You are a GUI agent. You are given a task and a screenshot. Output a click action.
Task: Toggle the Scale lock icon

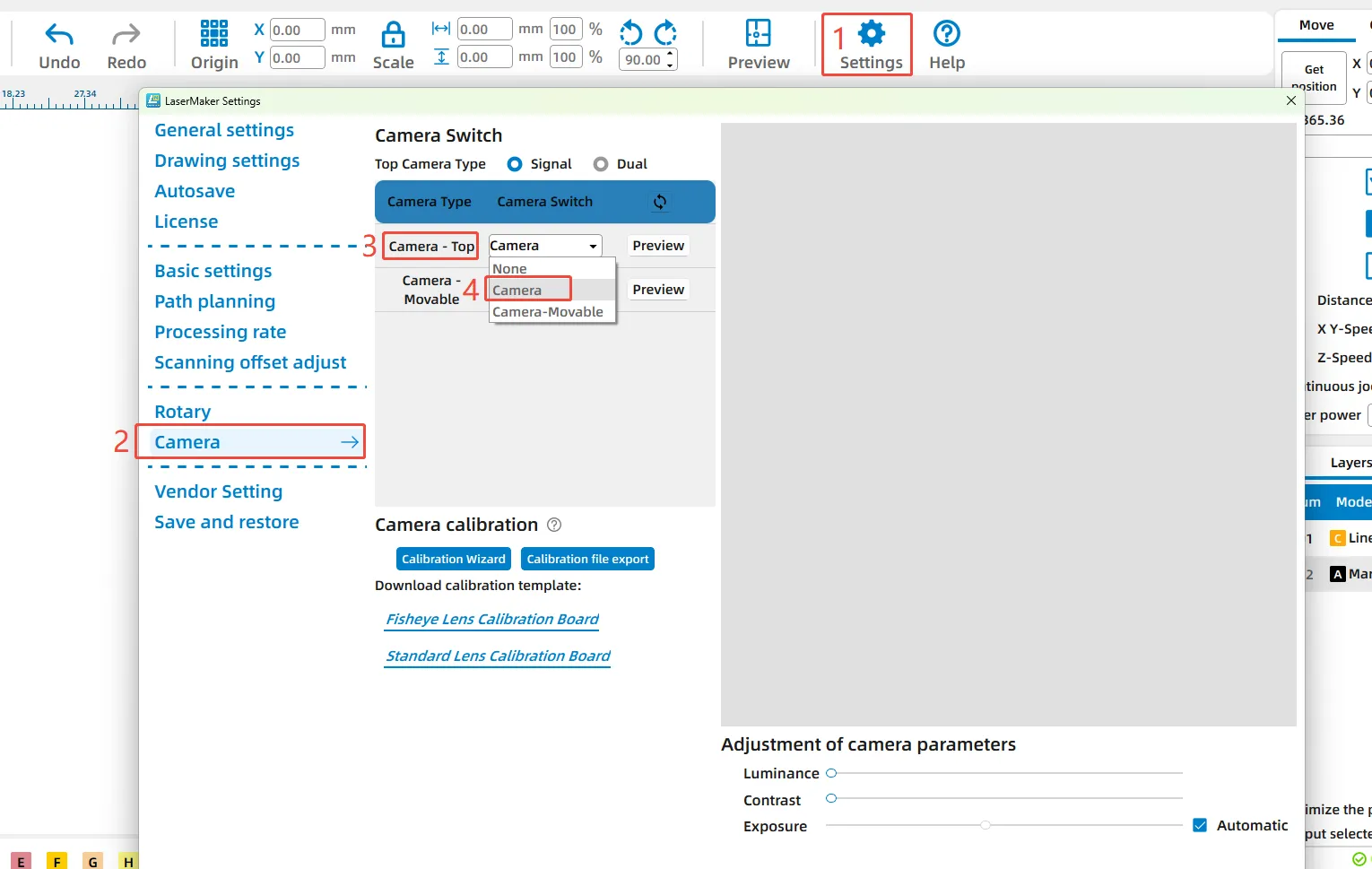pyautogui.click(x=393, y=35)
